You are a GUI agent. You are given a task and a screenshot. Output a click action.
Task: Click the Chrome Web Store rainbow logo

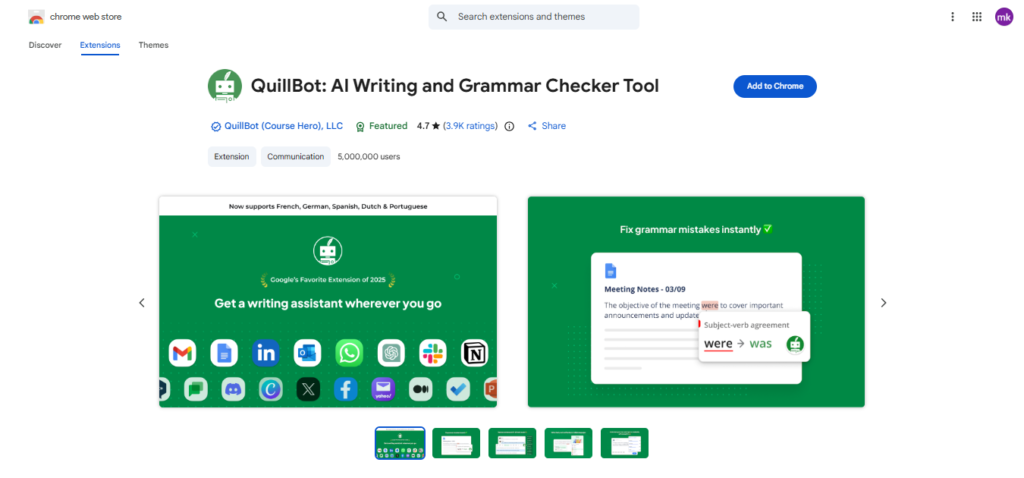(36, 17)
